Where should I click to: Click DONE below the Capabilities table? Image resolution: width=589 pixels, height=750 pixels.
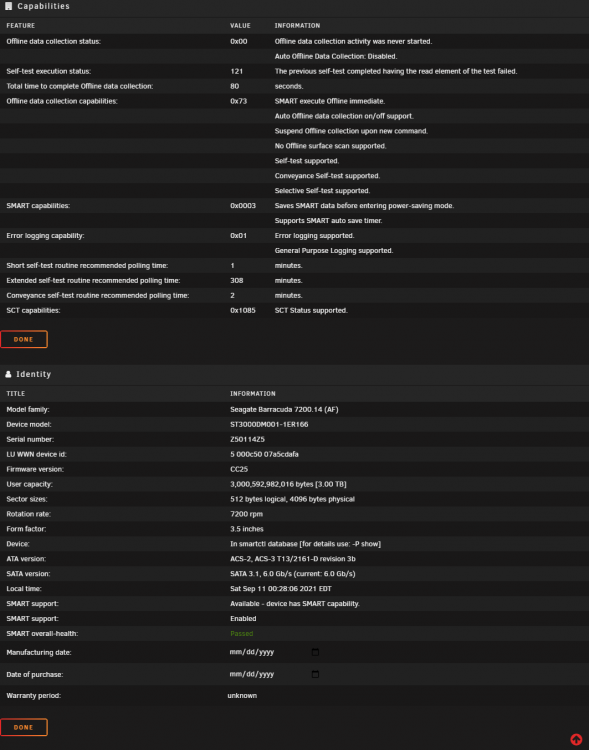(x=24, y=339)
